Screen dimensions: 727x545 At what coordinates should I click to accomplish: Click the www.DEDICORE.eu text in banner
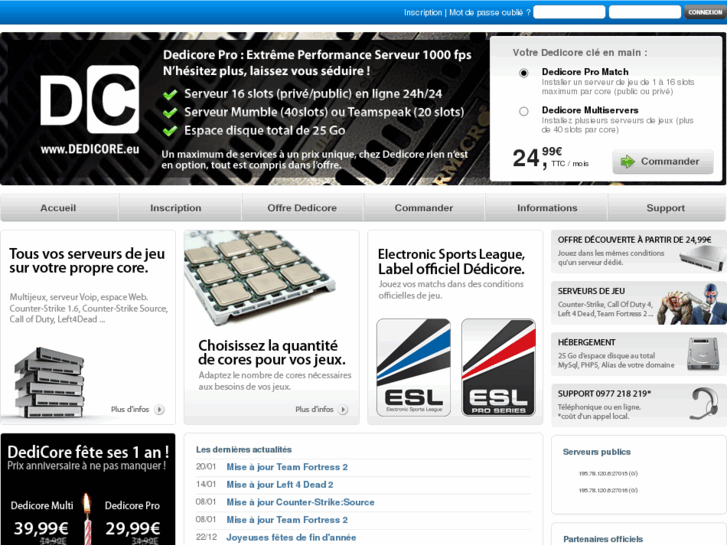click(90, 149)
